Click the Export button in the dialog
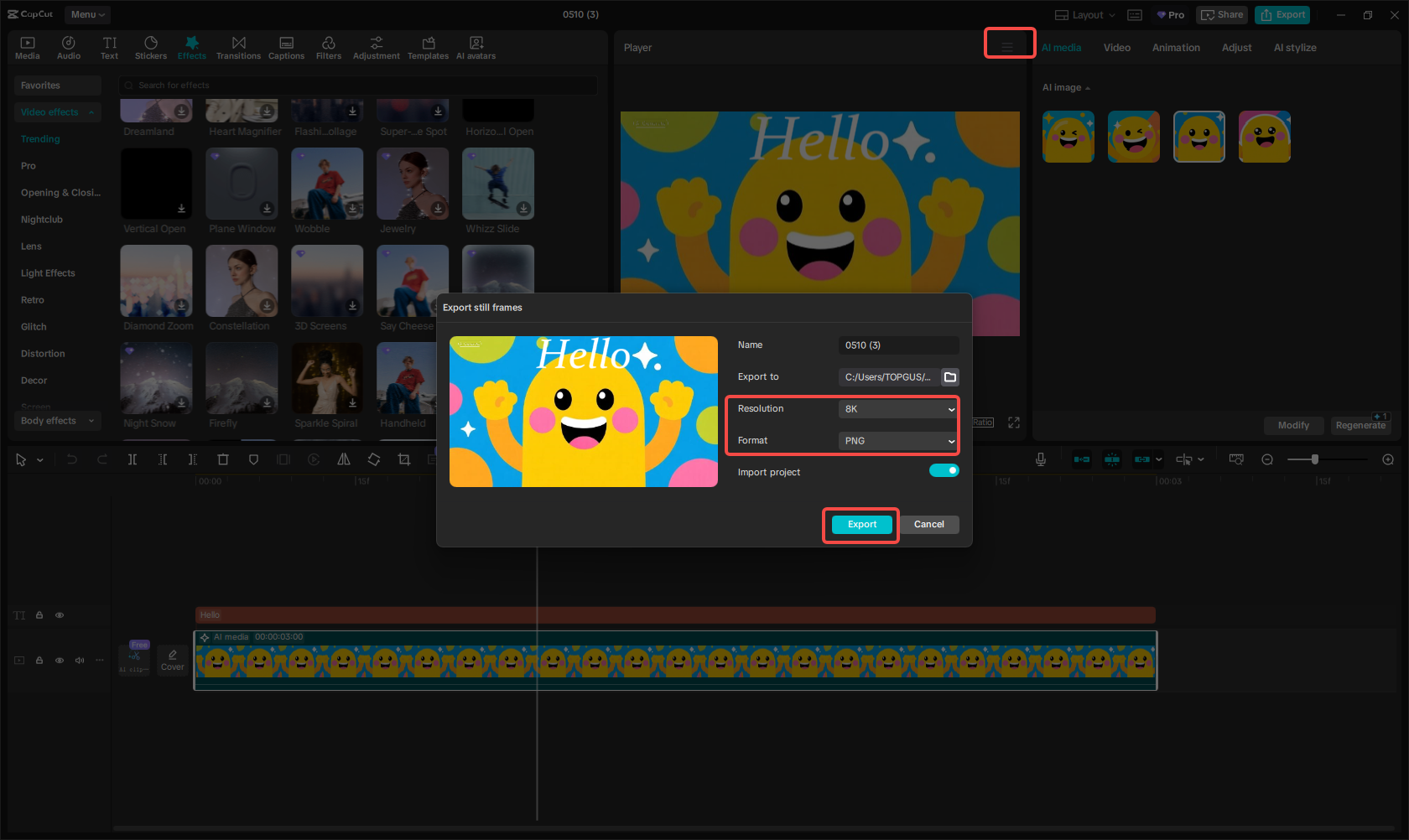The image size is (1409, 840). (861, 525)
